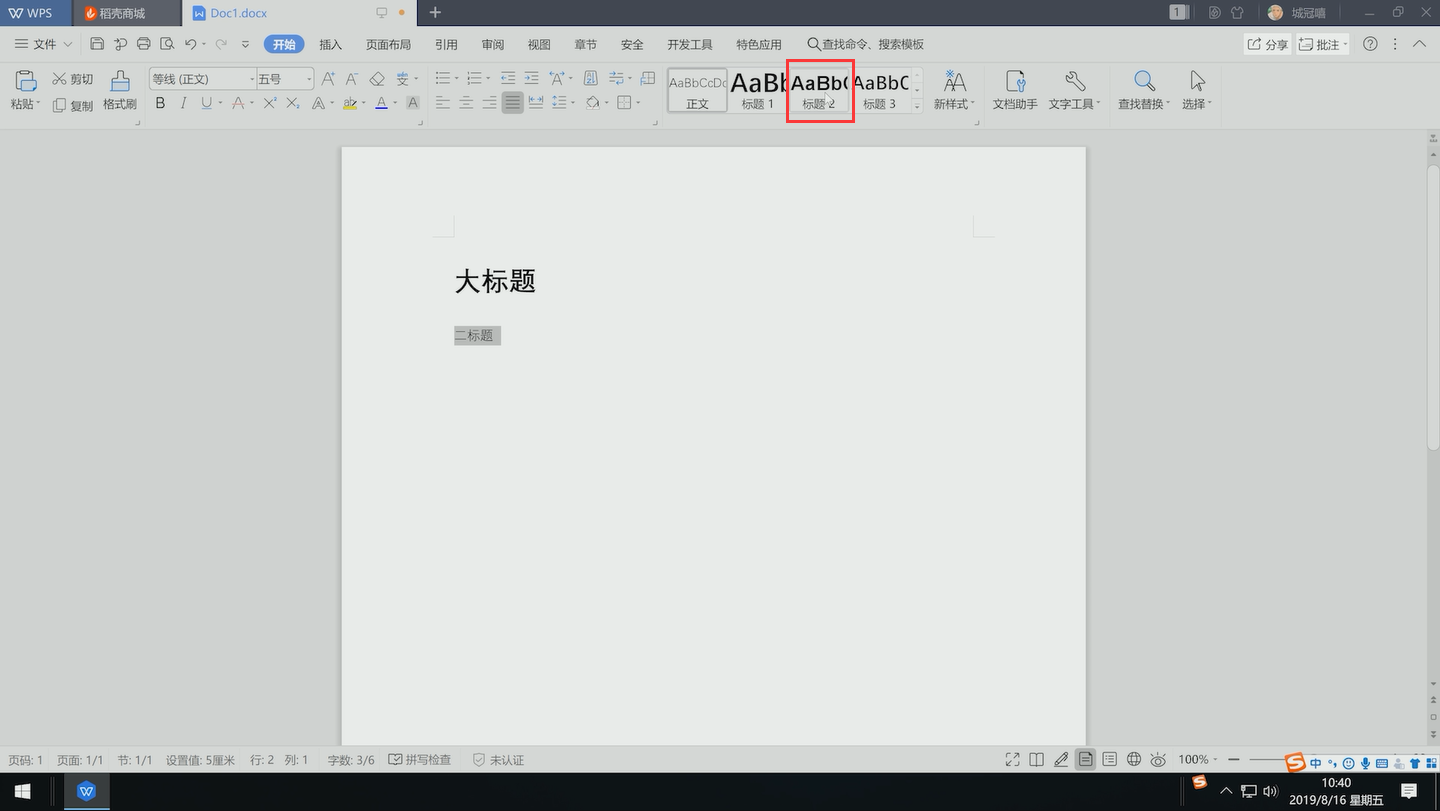Align text right
The image size is (1440, 811).
[x=489, y=103]
